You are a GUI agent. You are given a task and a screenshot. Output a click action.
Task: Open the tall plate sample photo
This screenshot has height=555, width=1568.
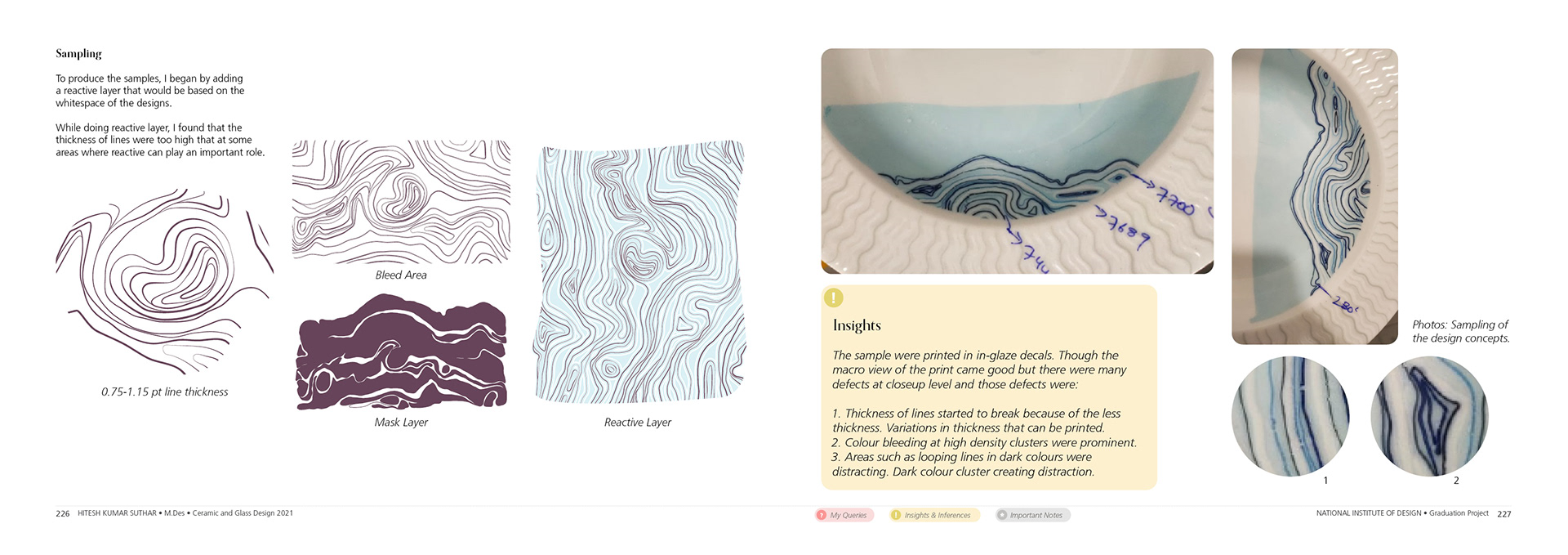pyautogui.click(x=1315, y=196)
